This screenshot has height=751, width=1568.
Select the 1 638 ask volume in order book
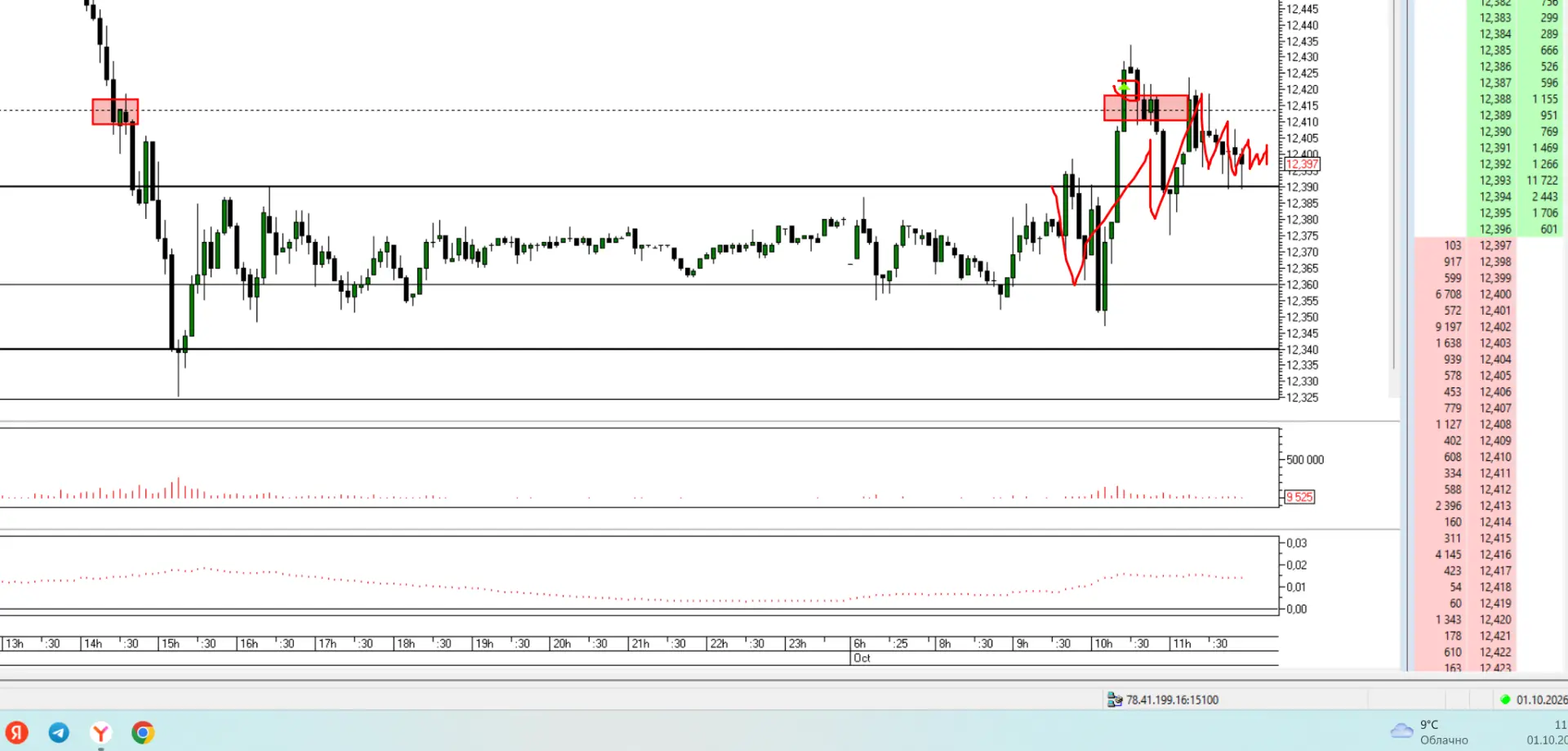point(1448,343)
